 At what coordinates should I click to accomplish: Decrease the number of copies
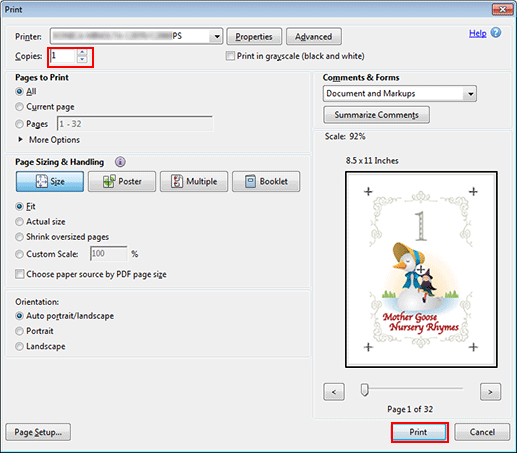pyautogui.click(x=82, y=59)
